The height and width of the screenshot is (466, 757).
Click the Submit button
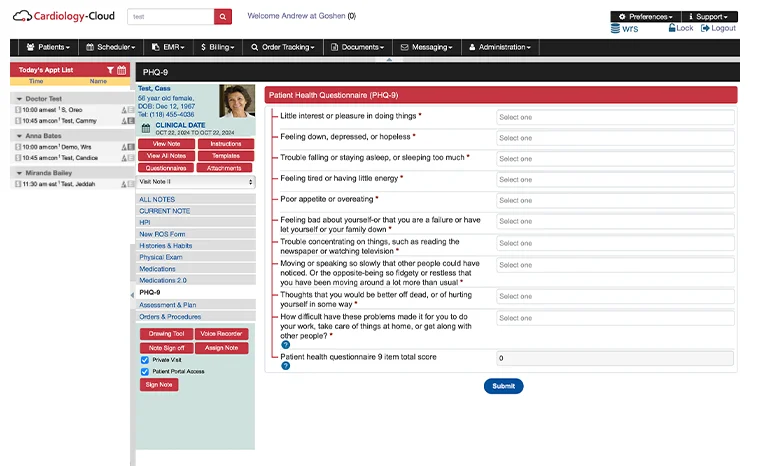(503, 386)
